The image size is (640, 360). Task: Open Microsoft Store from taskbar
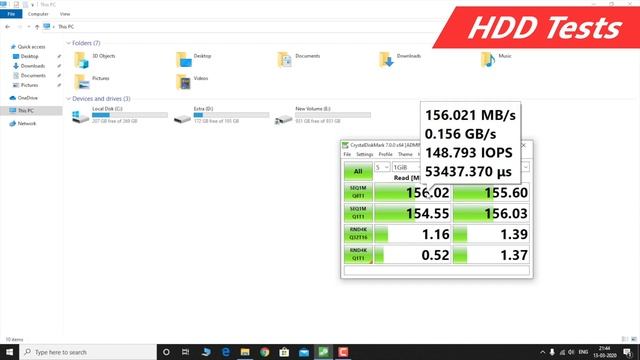point(284,352)
